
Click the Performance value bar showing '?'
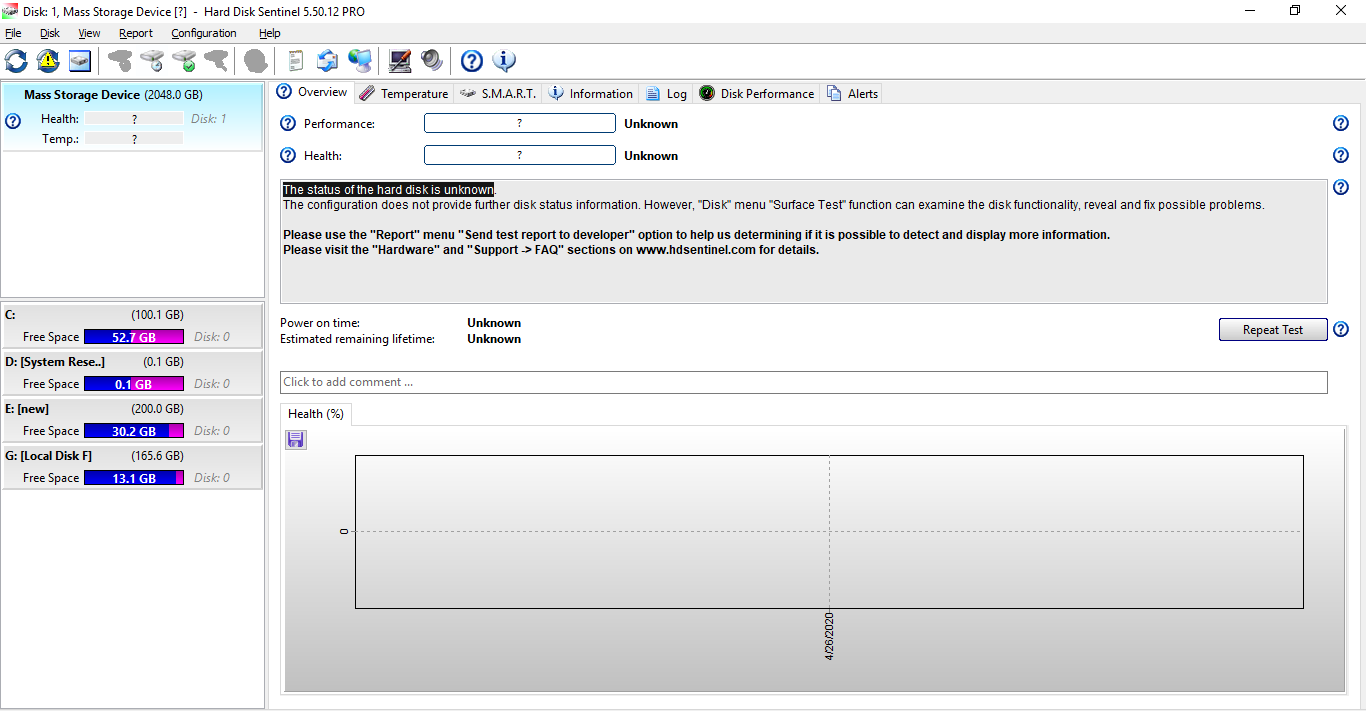tap(520, 124)
